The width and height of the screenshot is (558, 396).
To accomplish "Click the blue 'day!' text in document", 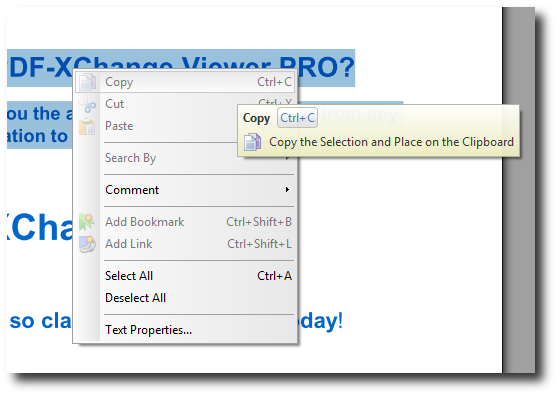I will click(x=321, y=321).
